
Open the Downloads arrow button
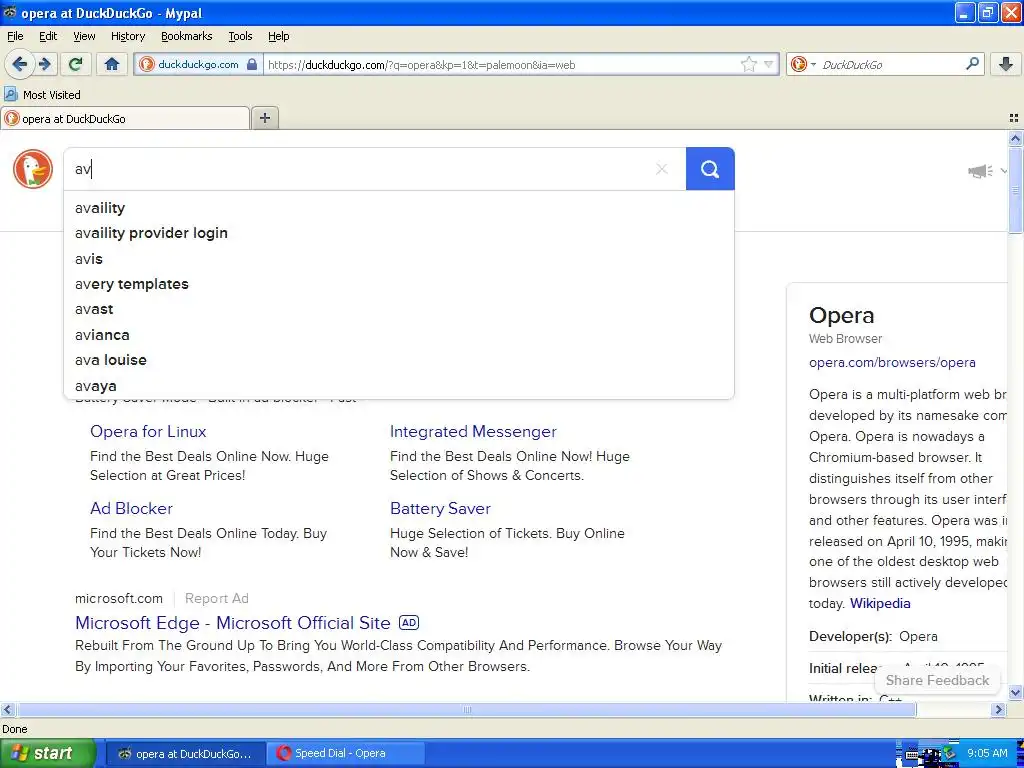click(x=1006, y=64)
